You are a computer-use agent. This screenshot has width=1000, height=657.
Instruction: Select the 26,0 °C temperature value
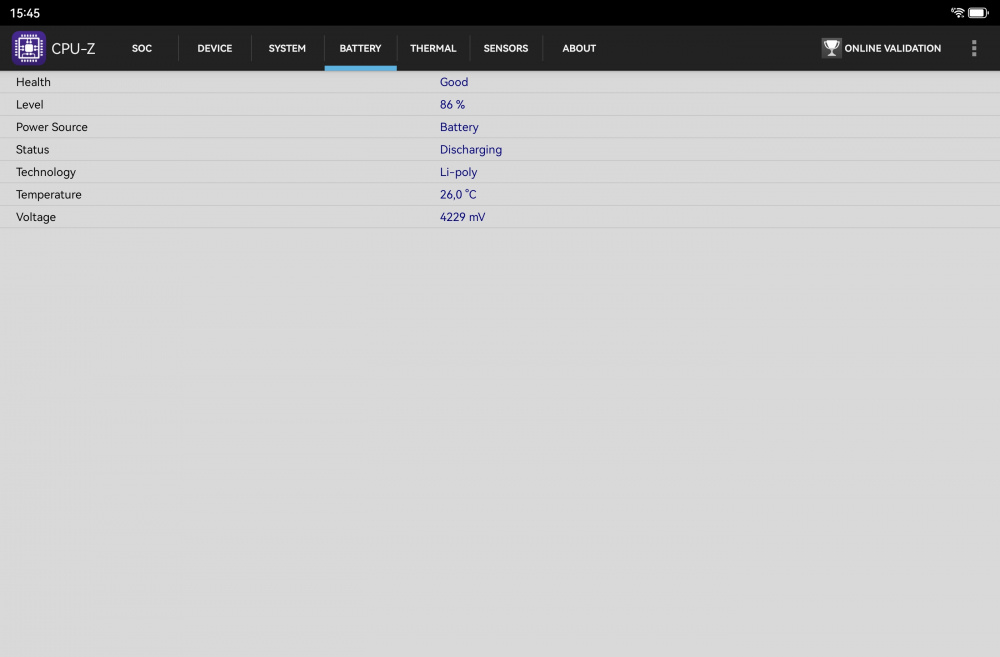coord(458,195)
